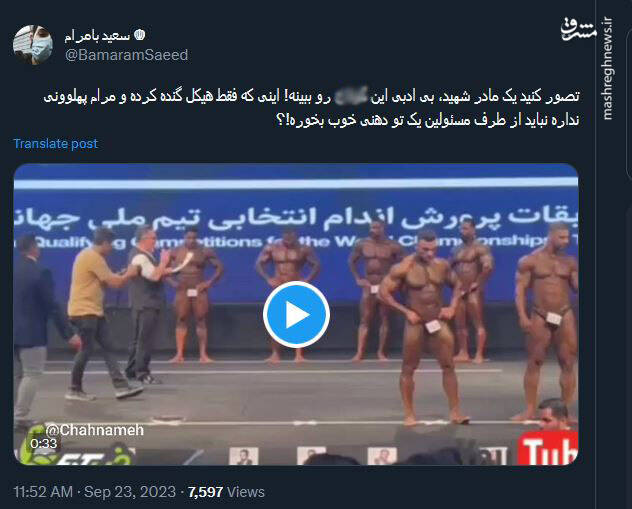Select the third small portrait thumbnail below the stage
This screenshot has height=509, width=632.
pos(382,456)
